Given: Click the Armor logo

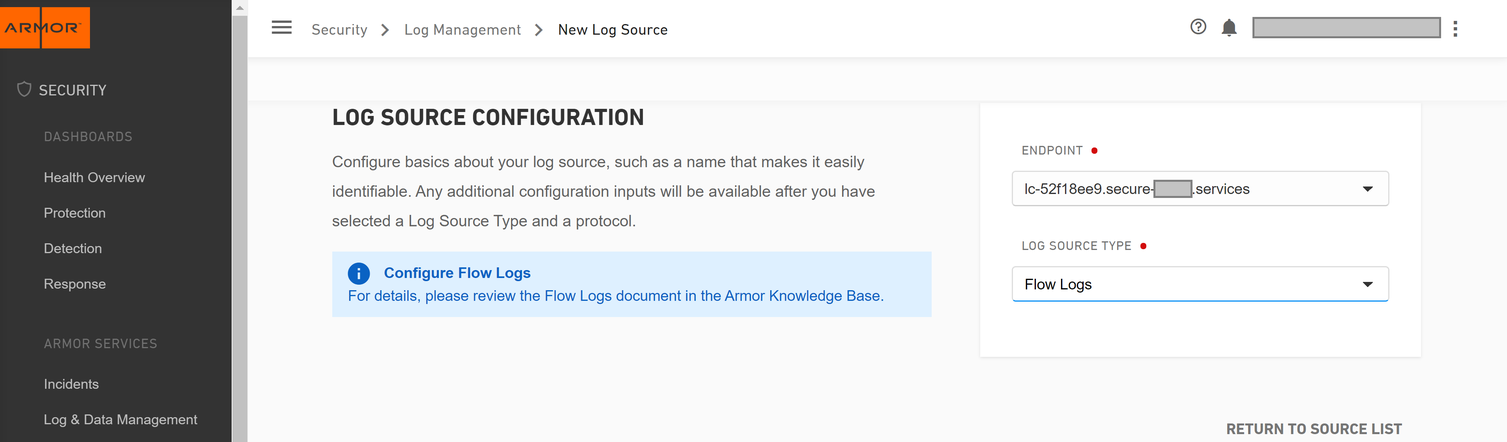Looking at the screenshot, I should 45,28.
